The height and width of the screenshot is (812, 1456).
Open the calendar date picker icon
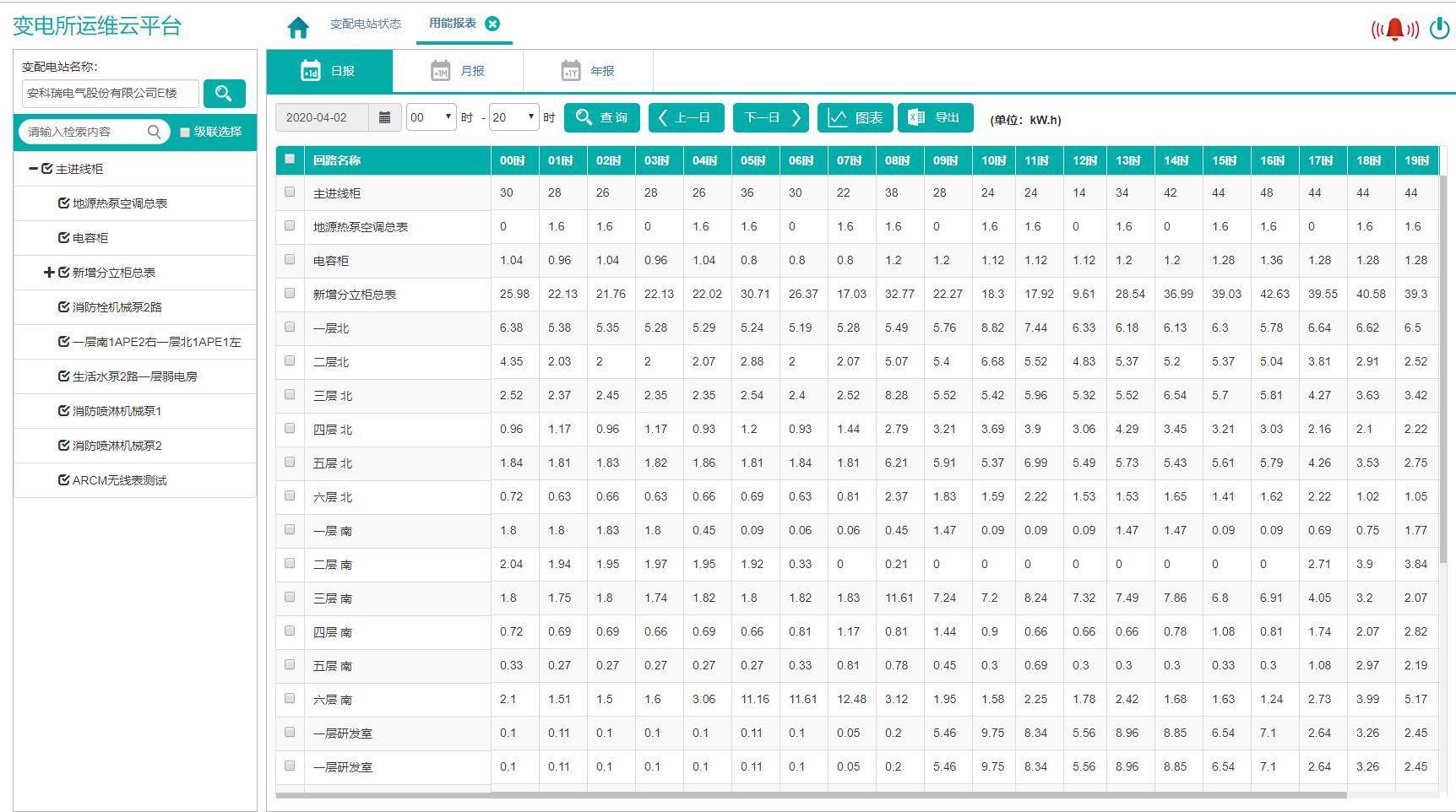pyautogui.click(x=384, y=117)
